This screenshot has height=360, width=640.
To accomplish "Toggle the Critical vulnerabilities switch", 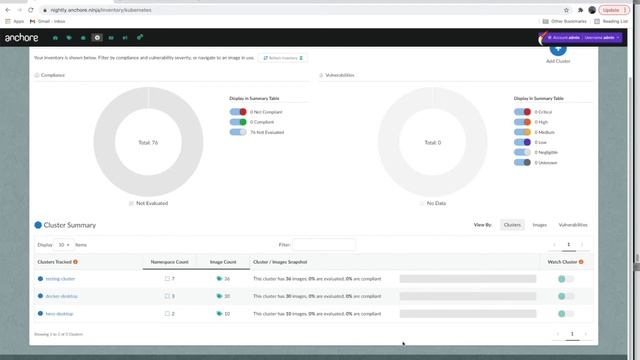I will pyautogui.click(x=522, y=112).
